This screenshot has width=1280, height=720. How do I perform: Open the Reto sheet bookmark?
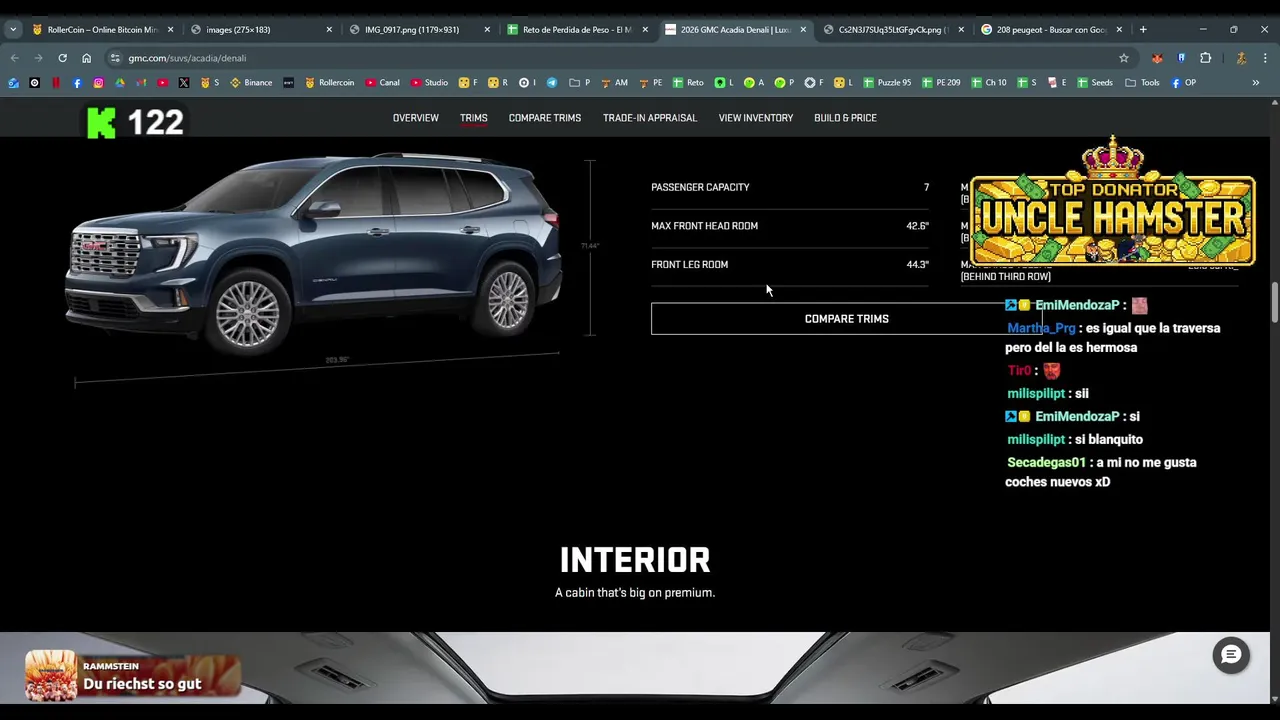pos(688,83)
